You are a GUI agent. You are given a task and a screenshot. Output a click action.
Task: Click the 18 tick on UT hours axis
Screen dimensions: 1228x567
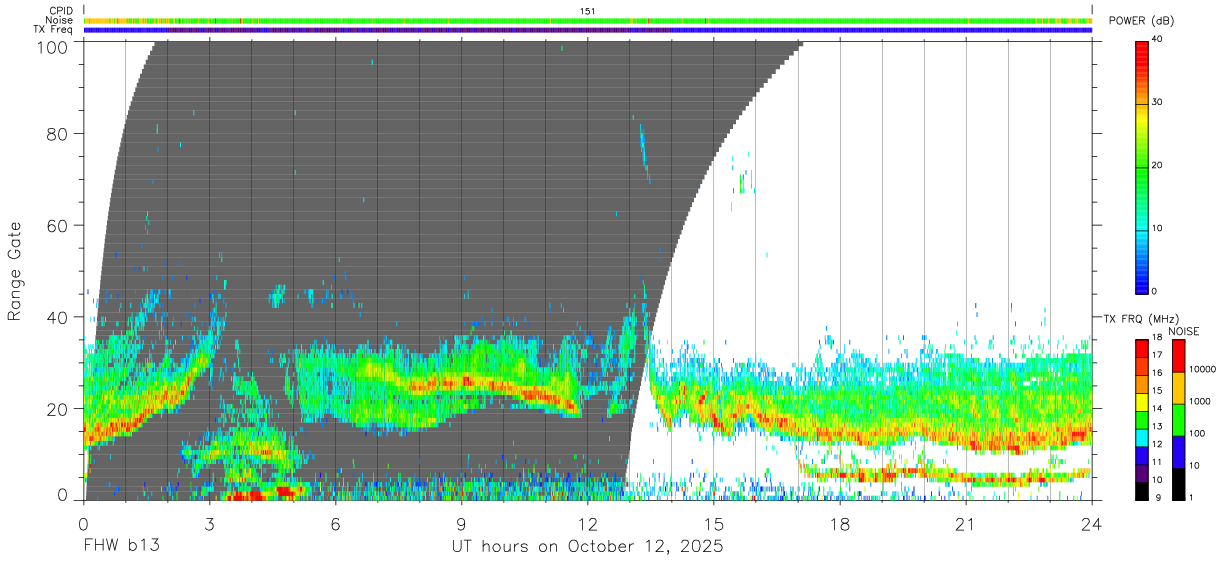839,524
